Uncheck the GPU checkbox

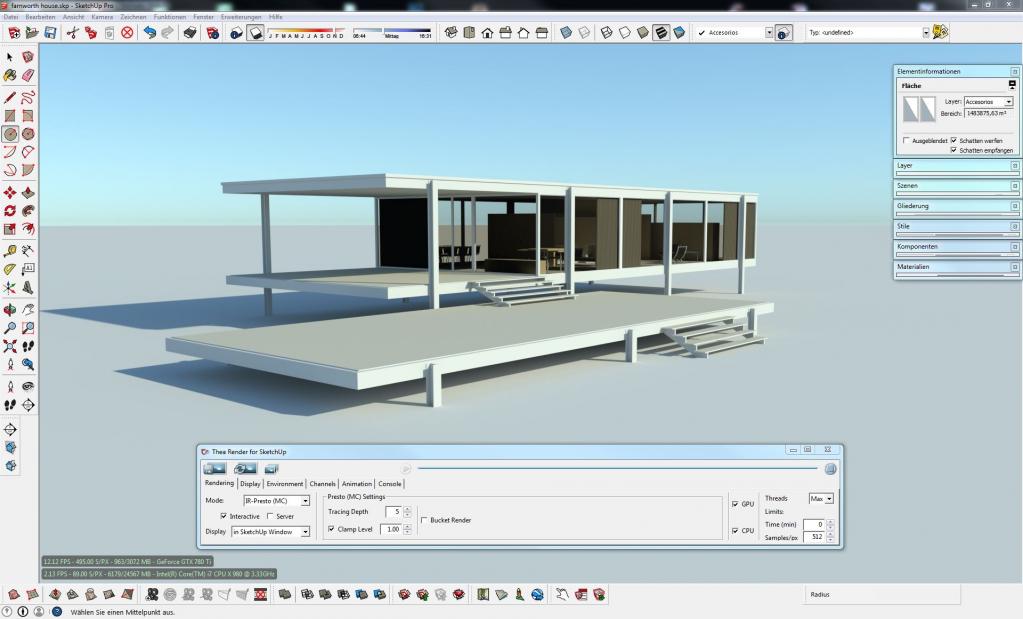click(x=735, y=504)
